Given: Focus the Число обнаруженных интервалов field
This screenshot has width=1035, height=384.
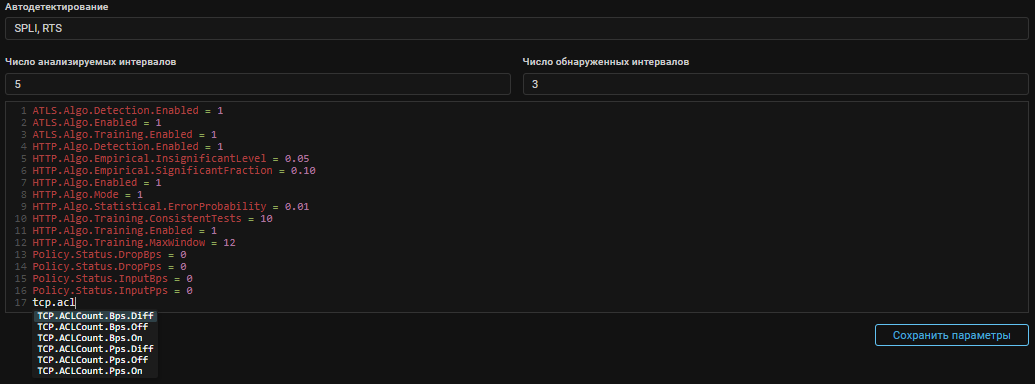Looking at the screenshot, I should coord(776,84).
